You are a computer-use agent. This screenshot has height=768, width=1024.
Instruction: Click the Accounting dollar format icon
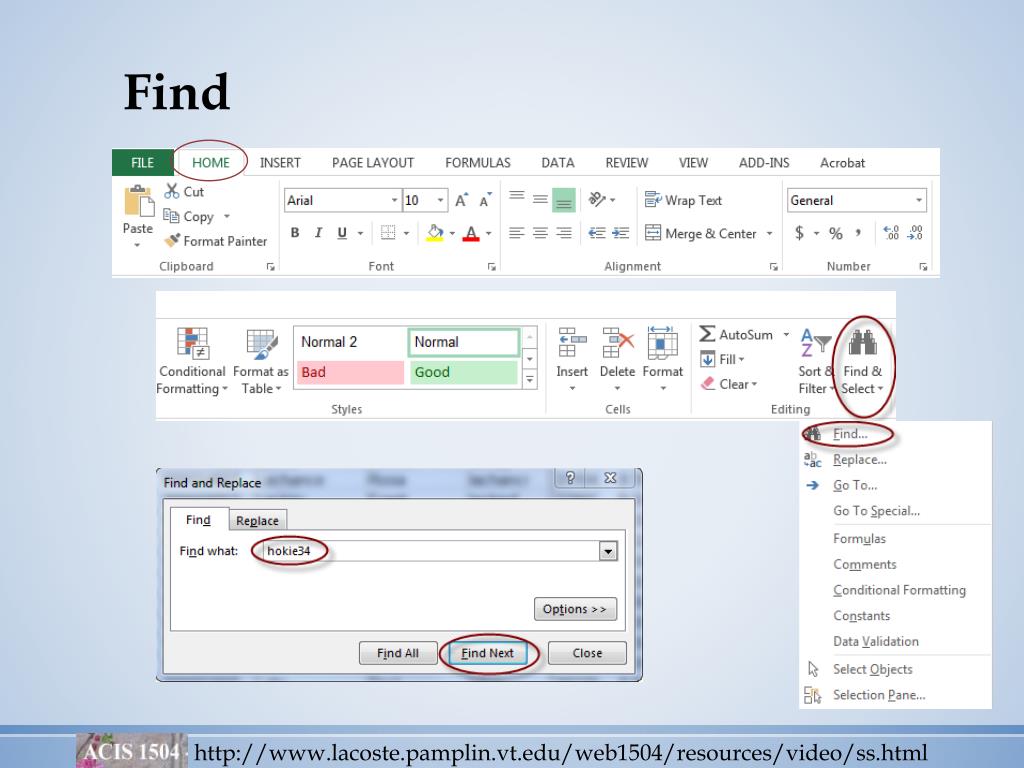coord(799,232)
